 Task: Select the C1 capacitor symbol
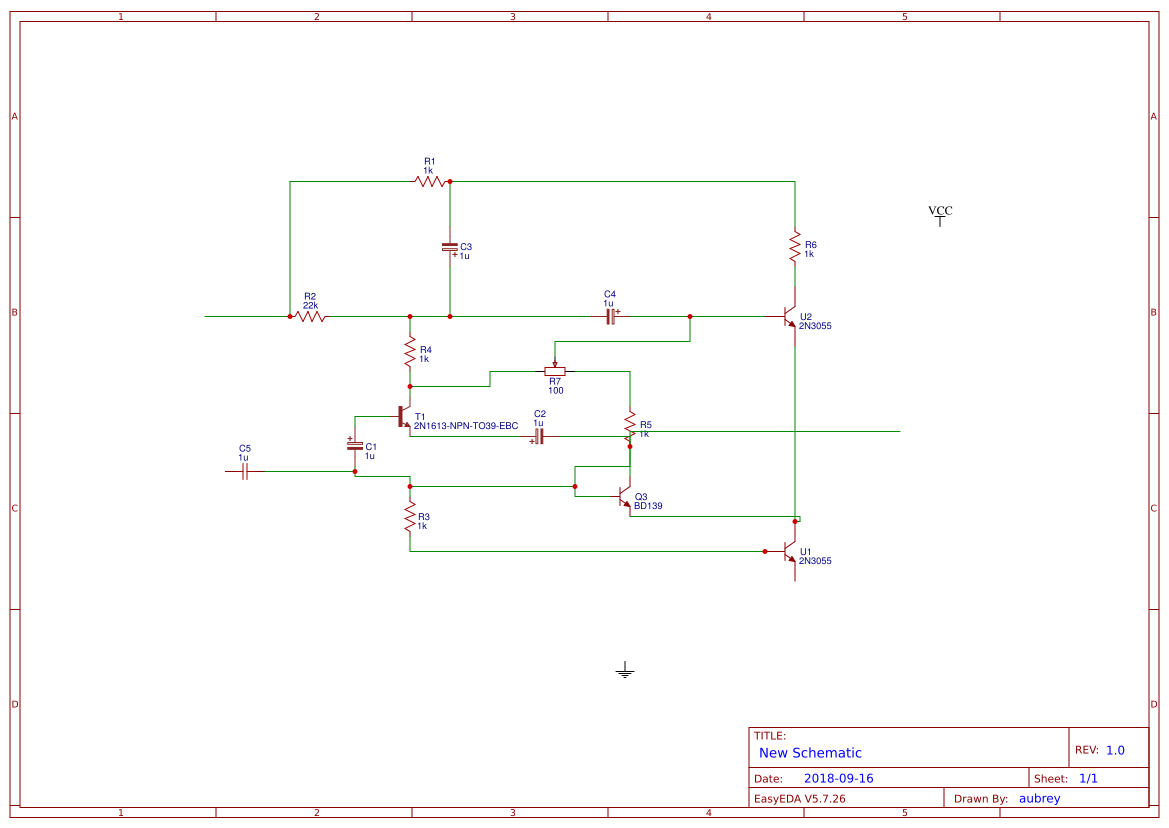point(355,446)
